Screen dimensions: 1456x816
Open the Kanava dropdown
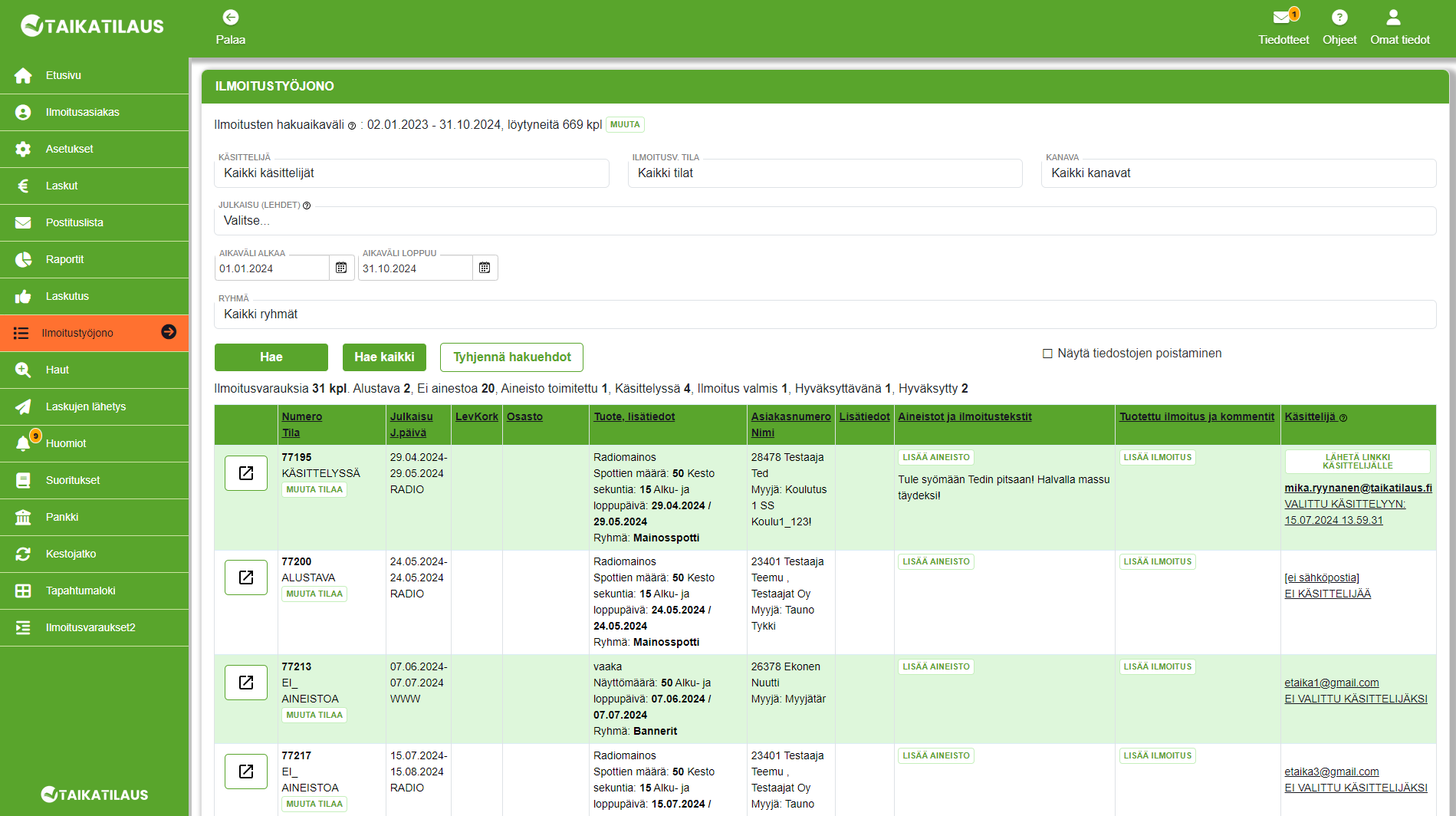pyautogui.click(x=1239, y=173)
